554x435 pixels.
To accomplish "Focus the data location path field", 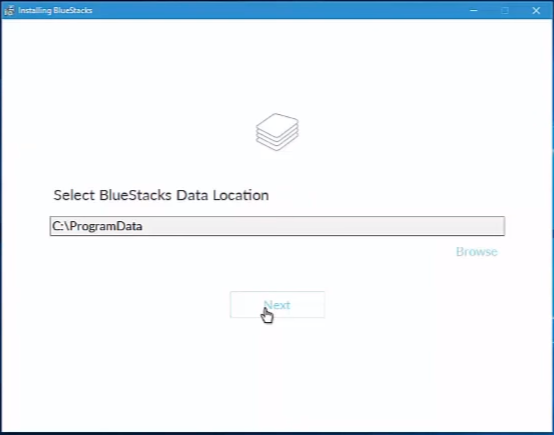I will click(277, 226).
